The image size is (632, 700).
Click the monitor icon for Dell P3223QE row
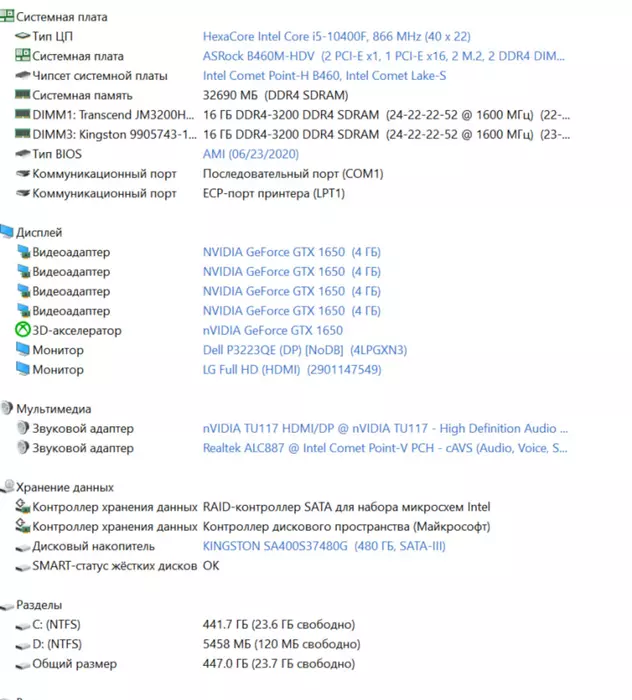[23, 349]
